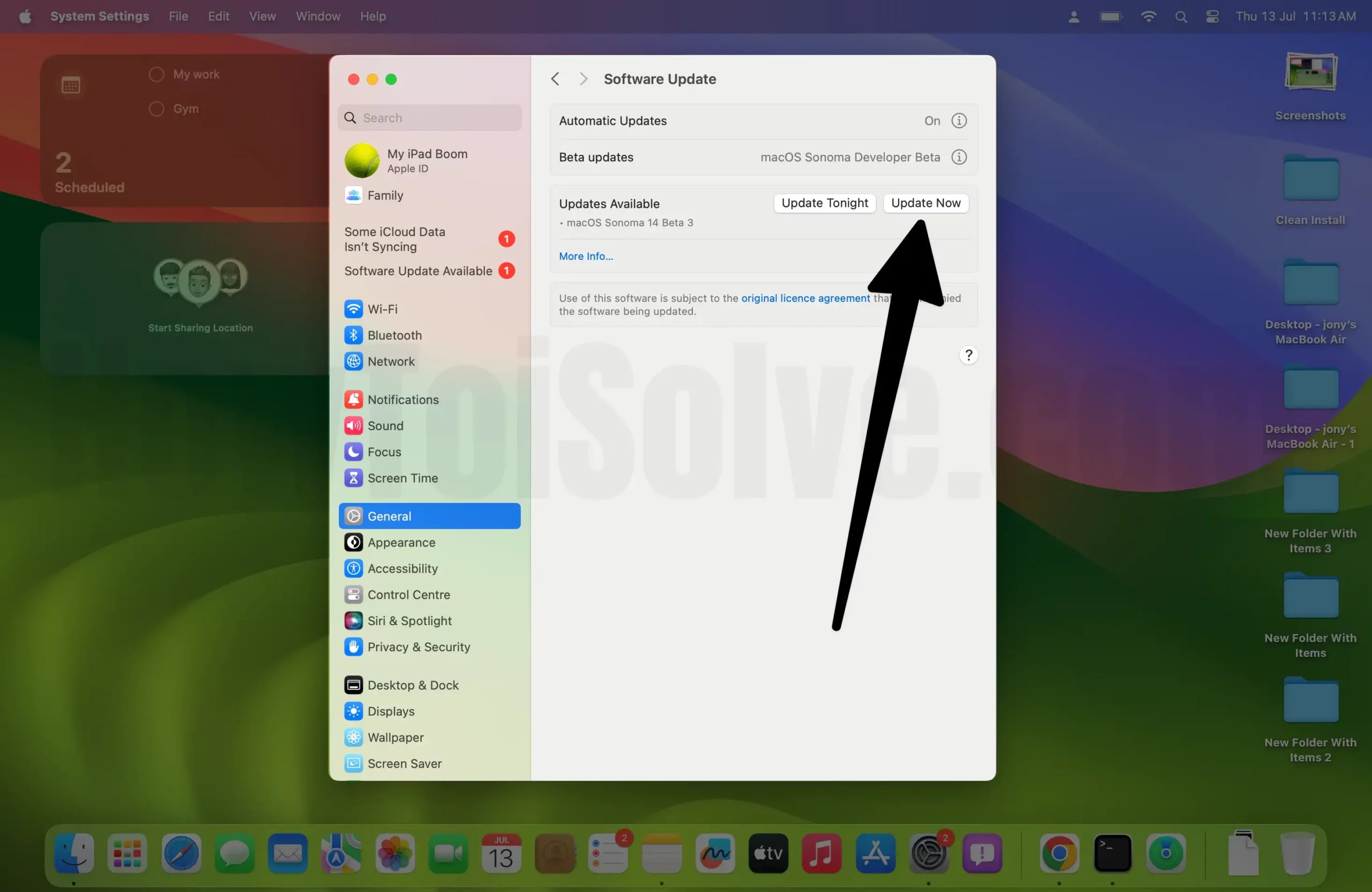
Task: Click the System Settings search field
Action: (429, 117)
